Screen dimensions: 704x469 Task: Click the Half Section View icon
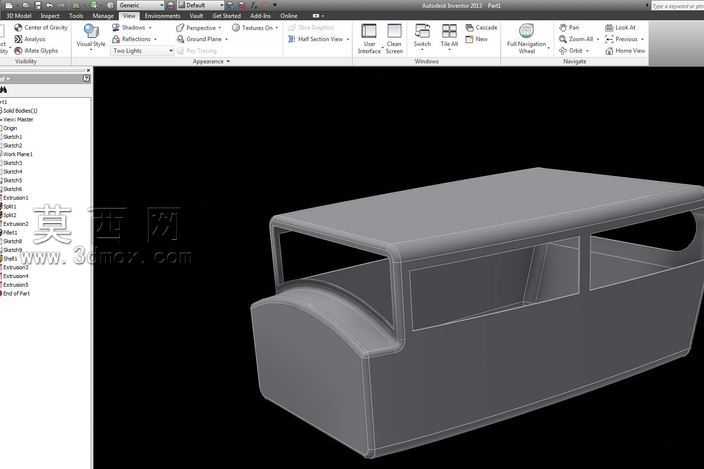(x=292, y=39)
